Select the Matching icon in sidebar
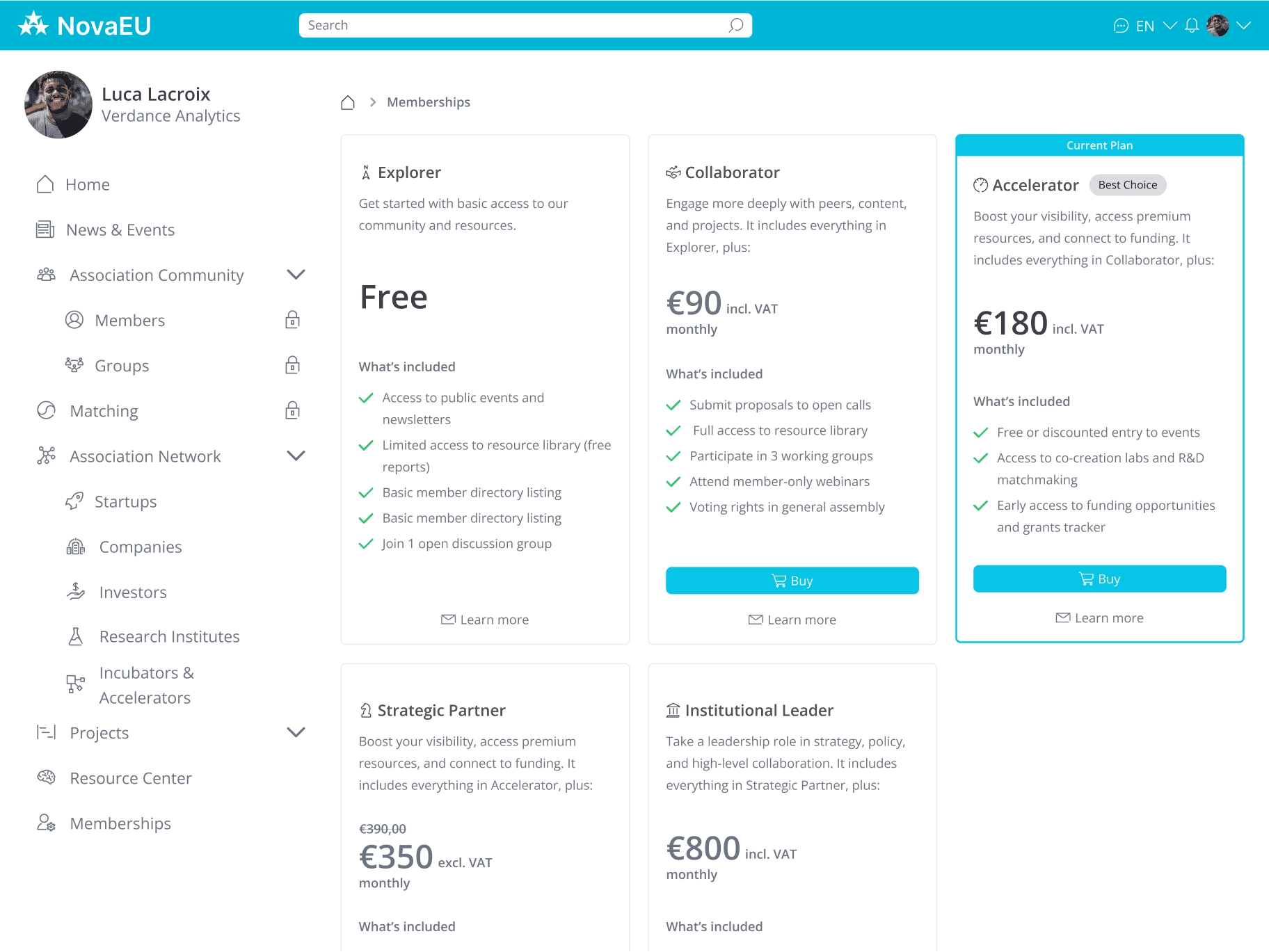Image resolution: width=1269 pixels, height=952 pixels. pos(45,410)
